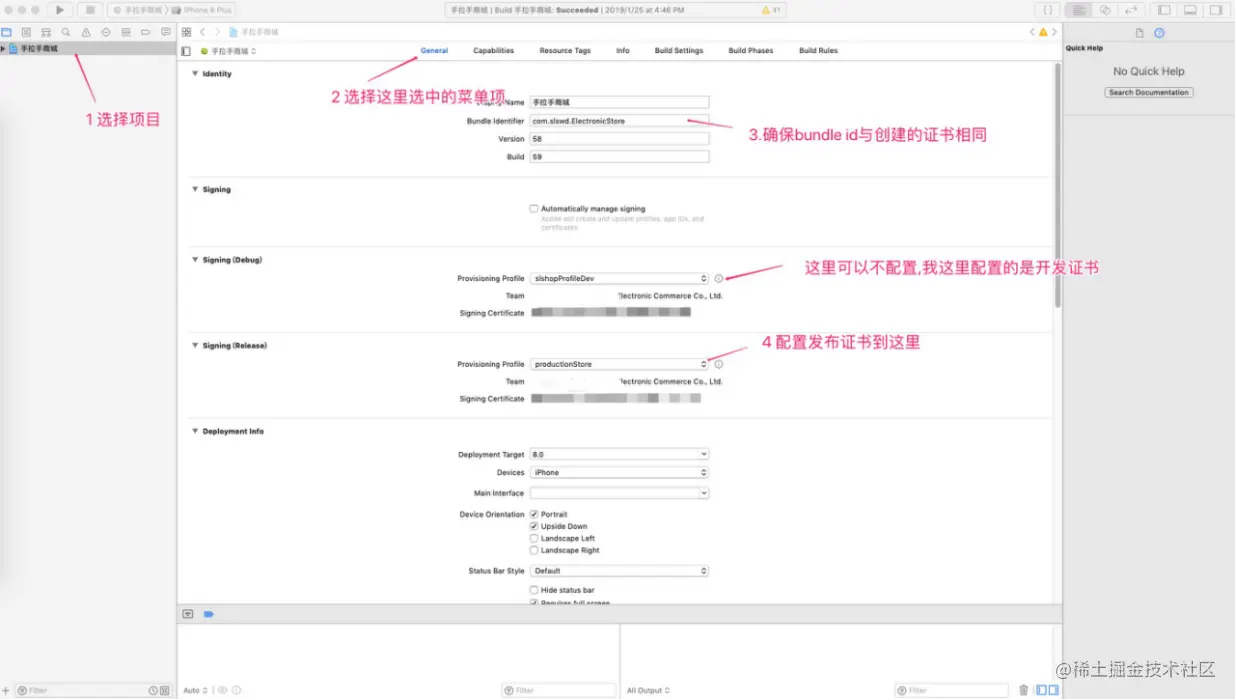1236x700 pixels.
Task: Switch to the Build Rules tab
Action: 819,51
